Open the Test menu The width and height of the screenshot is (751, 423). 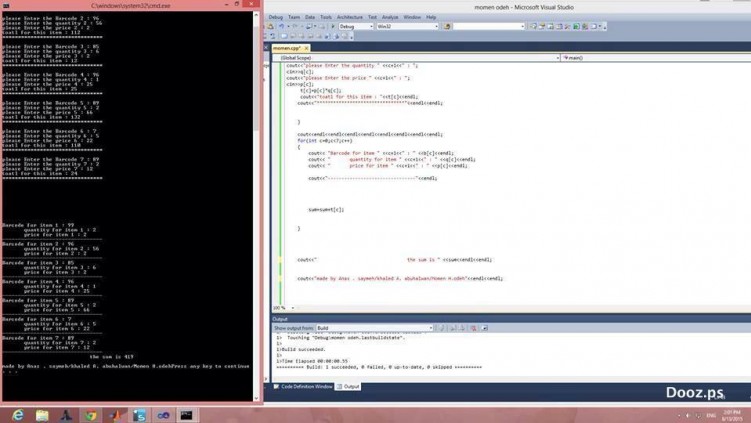(x=372, y=17)
